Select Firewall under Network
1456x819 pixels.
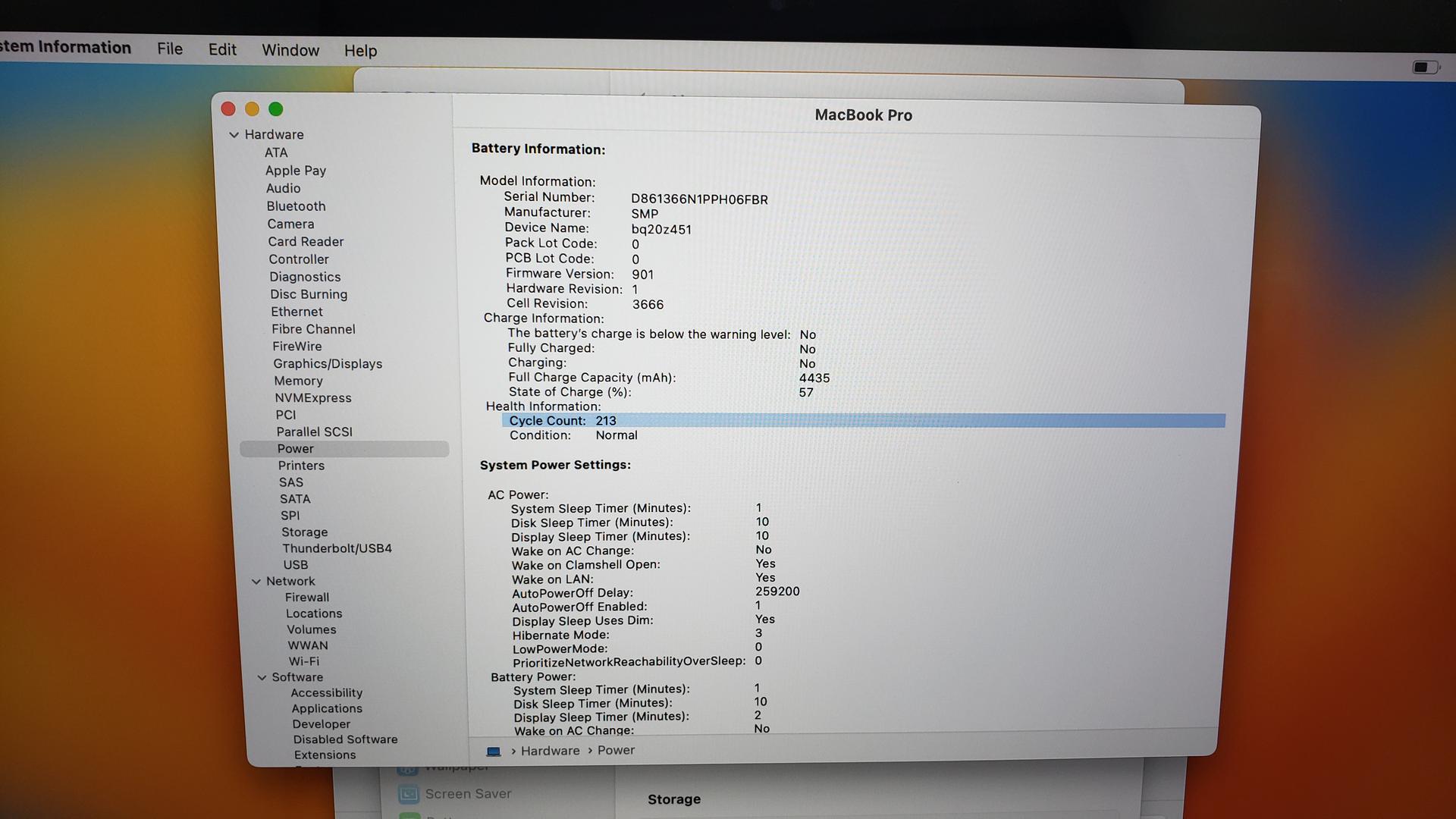coord(306,598)
